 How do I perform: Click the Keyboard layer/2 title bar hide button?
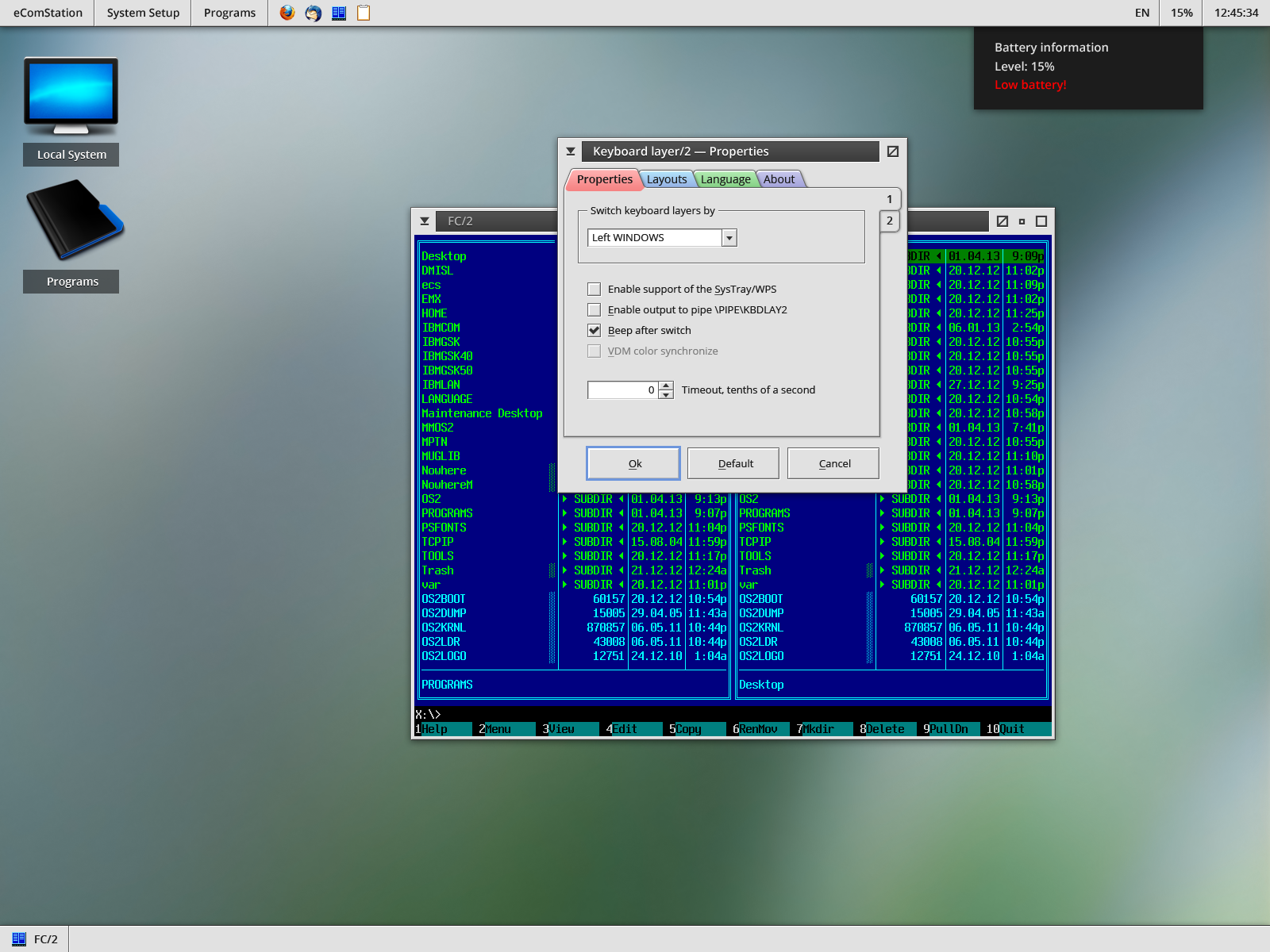893,152
